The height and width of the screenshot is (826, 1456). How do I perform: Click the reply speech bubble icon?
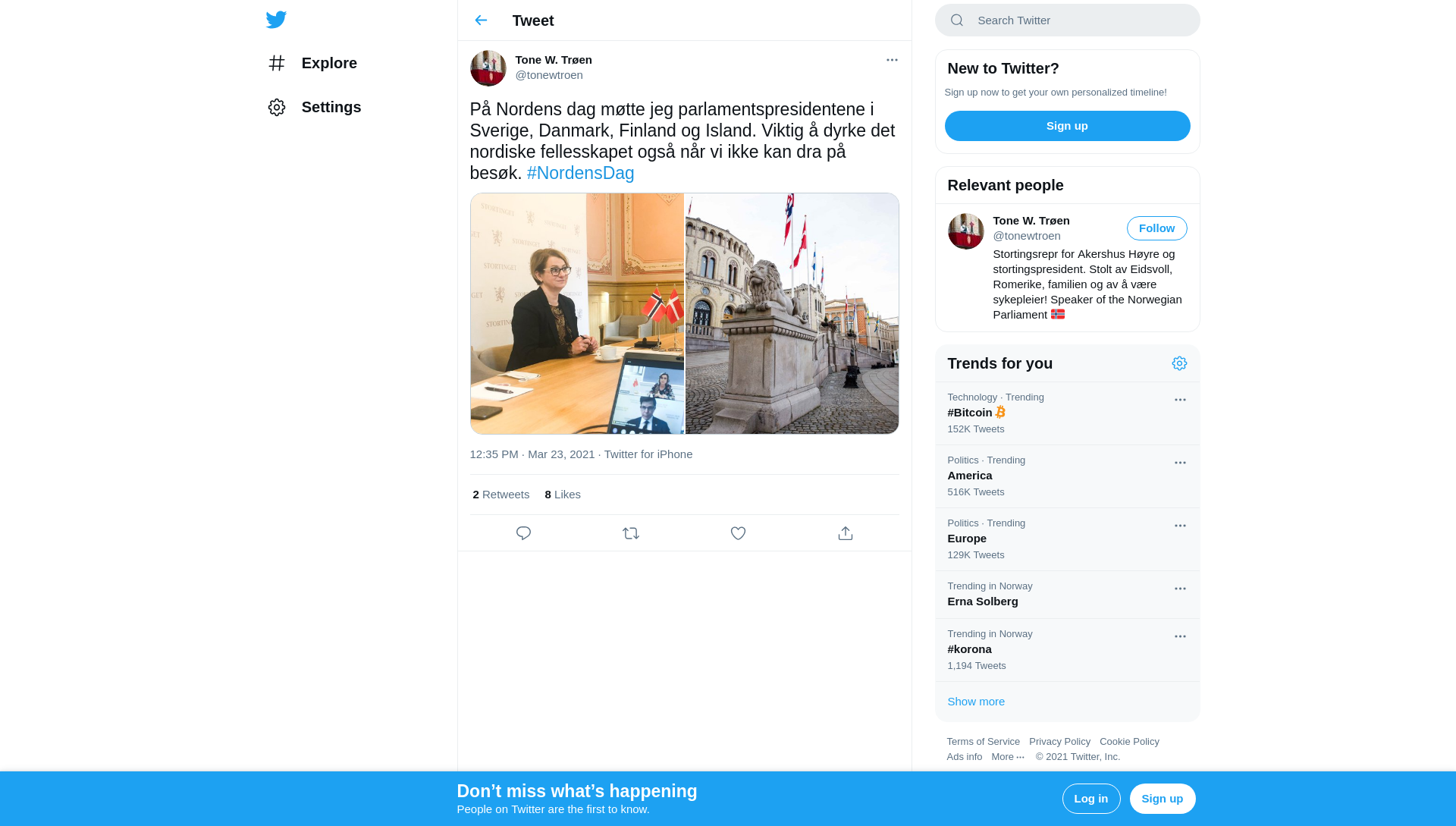523,533
